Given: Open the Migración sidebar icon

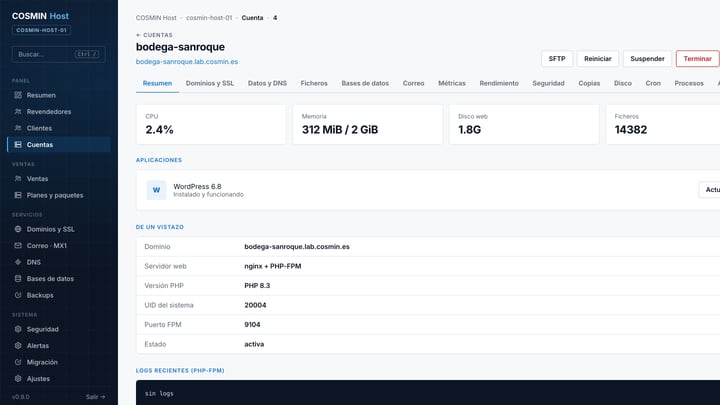Looking at the screenshot, I should coord(18,362).
